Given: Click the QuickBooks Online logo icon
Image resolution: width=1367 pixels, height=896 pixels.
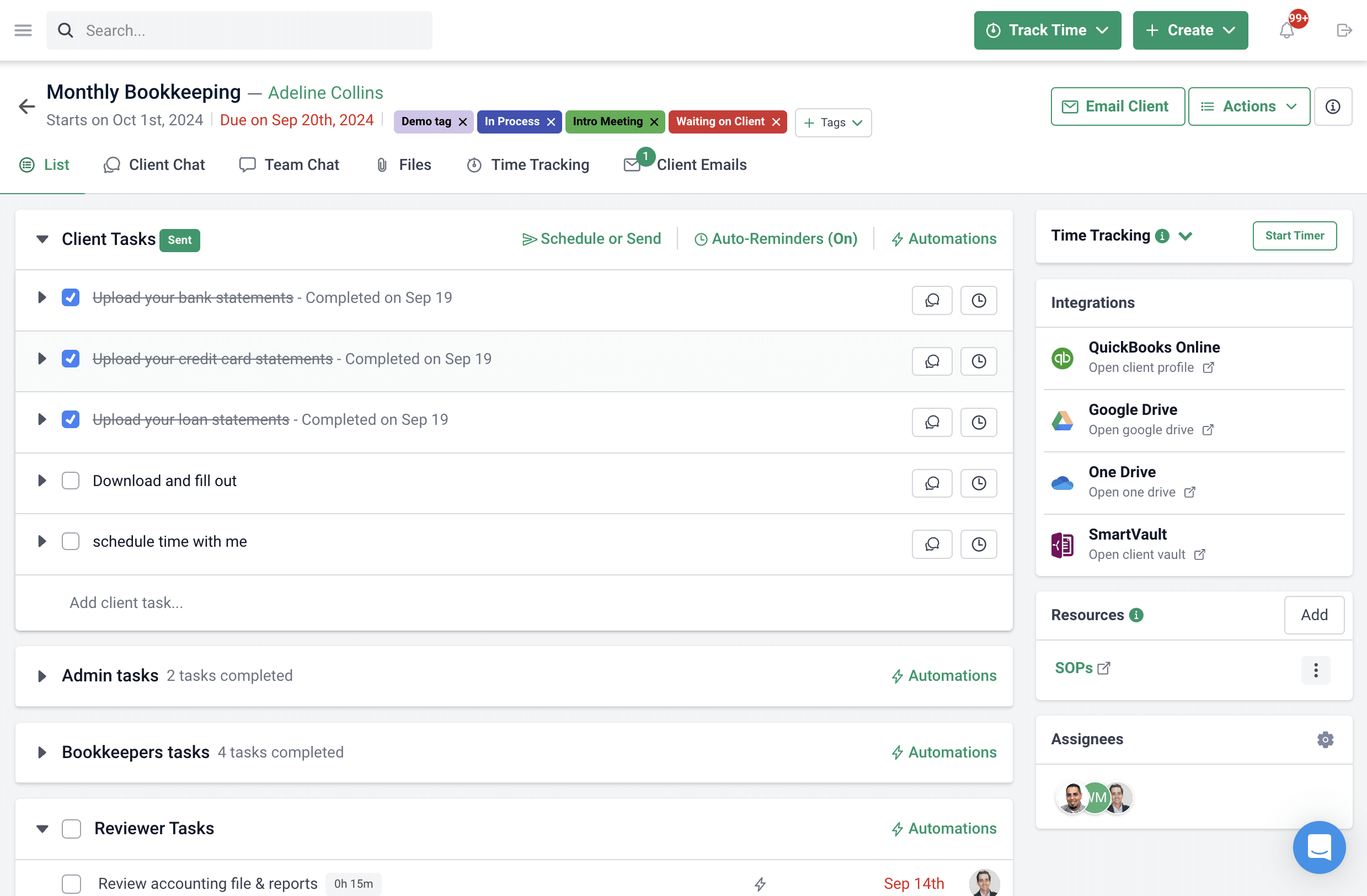Looking at the screenshot, I should tap(1062, 358).
